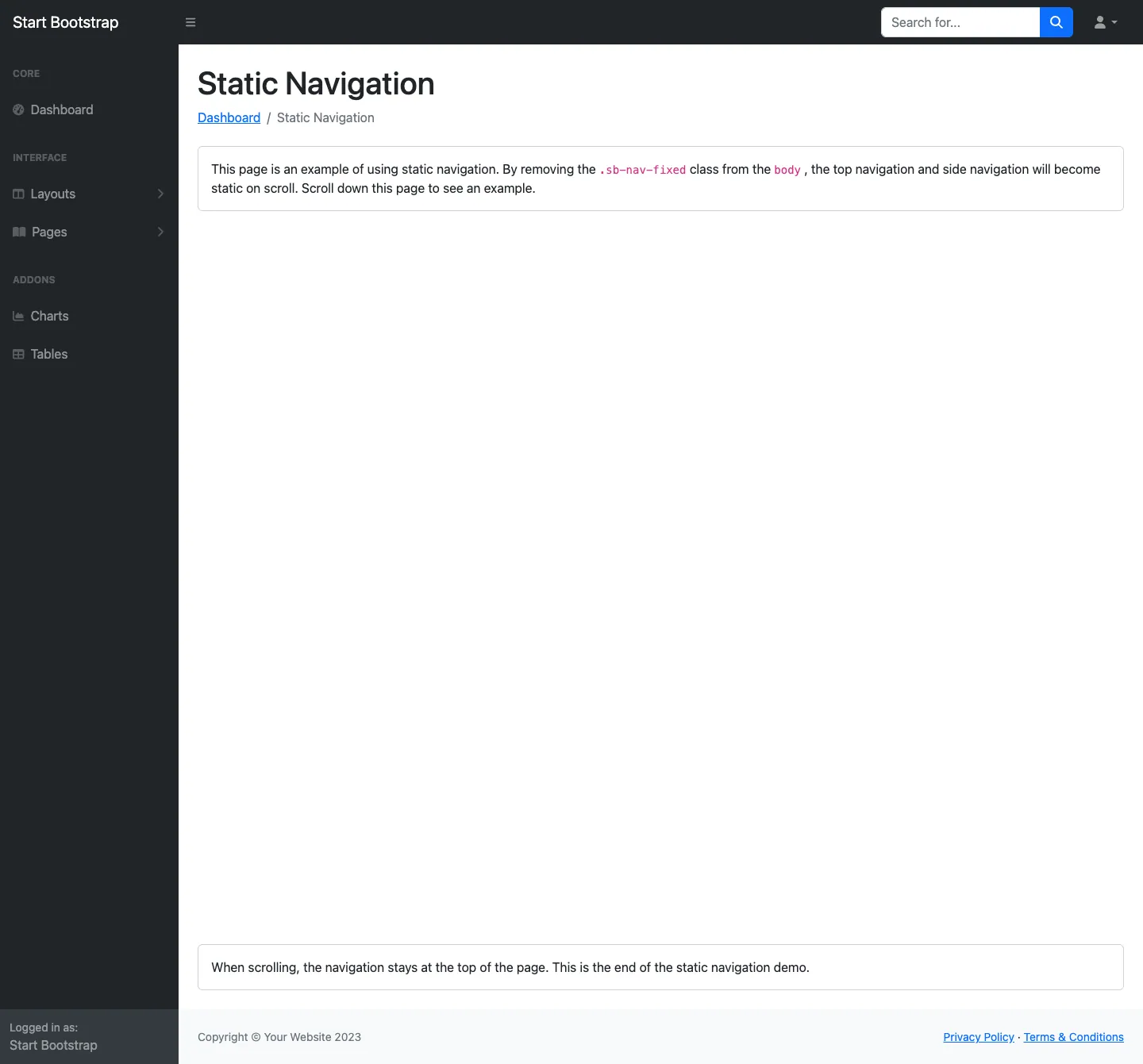The image size is (1143, 1064).
Task: Select Pages in the sidebar
Action: pos(89,232)
